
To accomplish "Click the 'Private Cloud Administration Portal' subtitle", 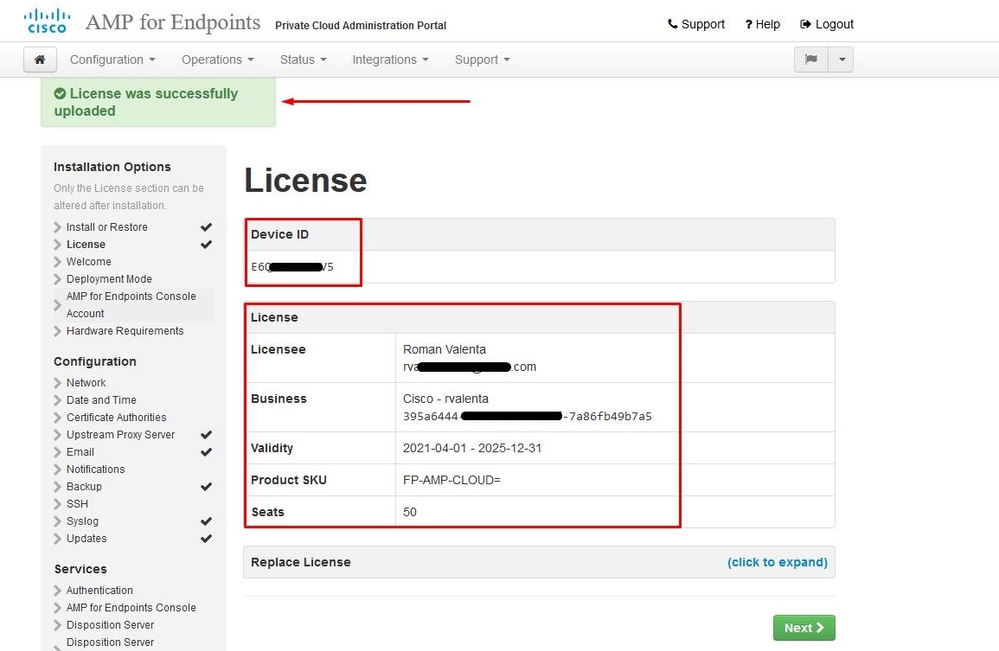I will (x=361, y=25).
